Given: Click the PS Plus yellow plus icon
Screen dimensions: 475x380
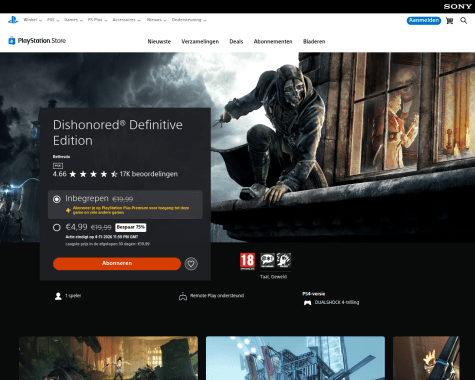Looking at the screenshot, I should [68, 210].
